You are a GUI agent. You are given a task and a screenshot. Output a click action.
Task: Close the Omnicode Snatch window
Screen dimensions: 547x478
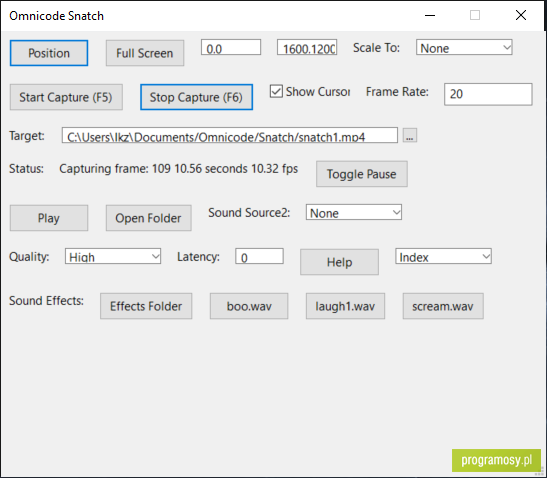(x=521, y=15)
